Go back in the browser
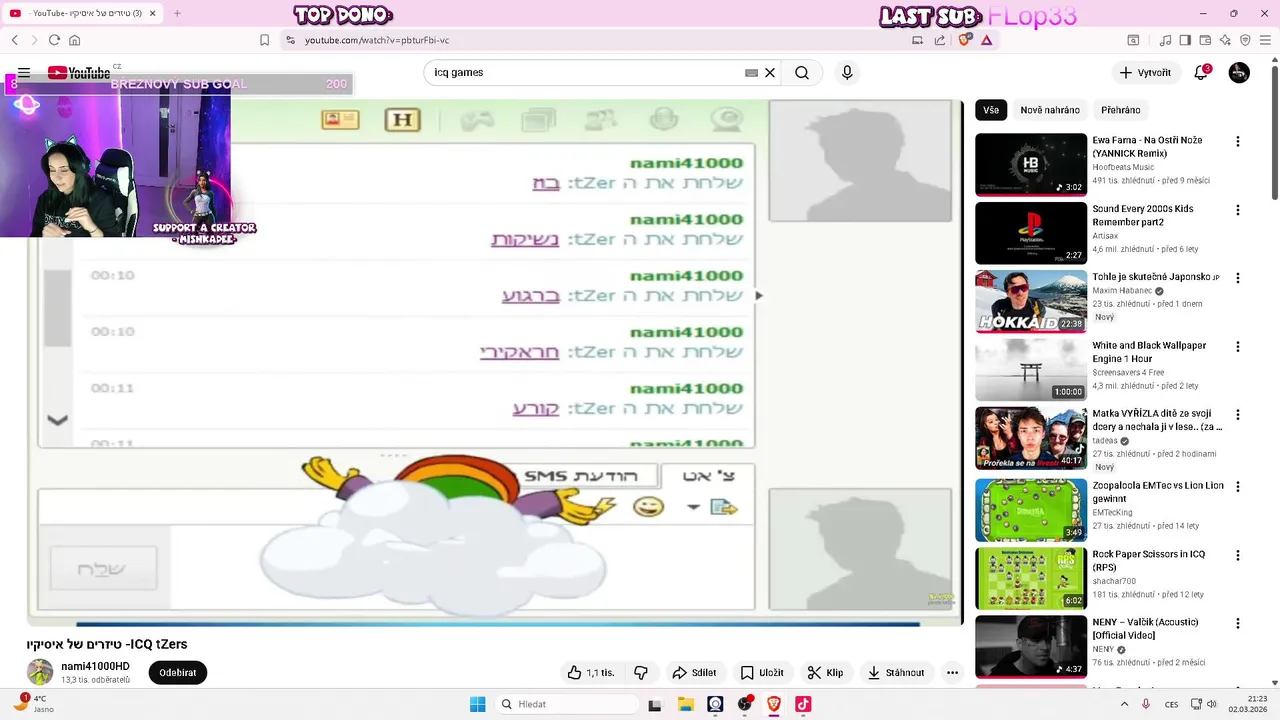Image resolution: width=1280 pixels, height=720 pixels. click(15, 40)
